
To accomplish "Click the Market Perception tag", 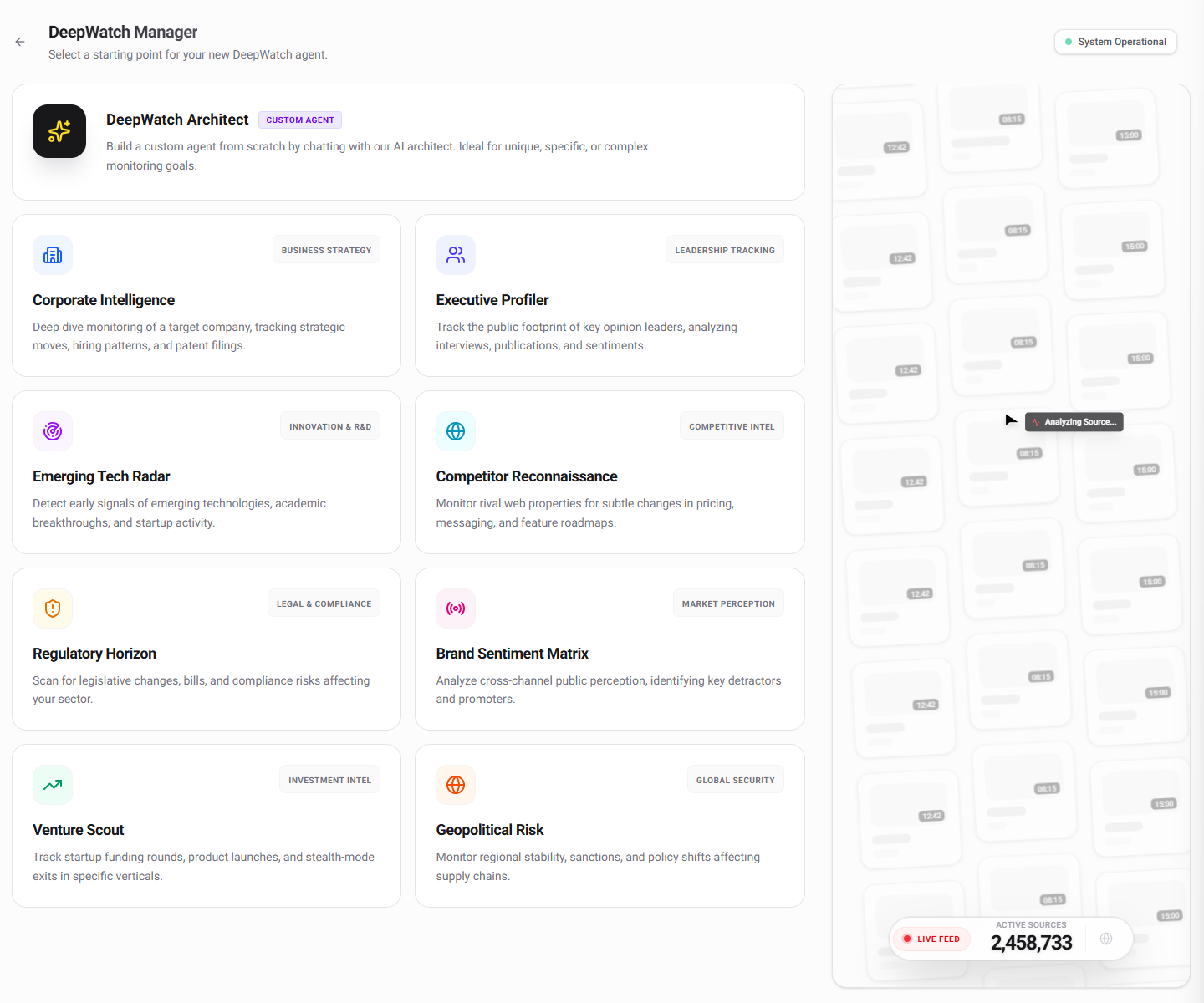I will 728,603.
